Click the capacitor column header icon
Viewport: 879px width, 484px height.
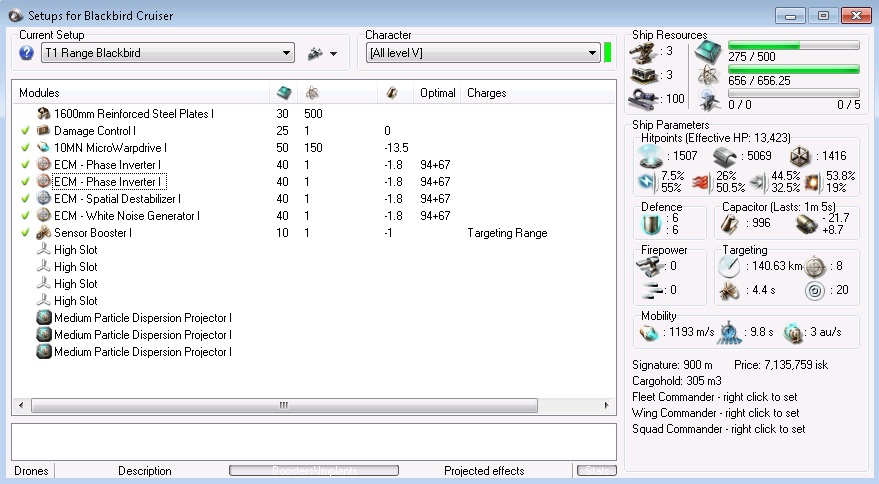(392, 93)
